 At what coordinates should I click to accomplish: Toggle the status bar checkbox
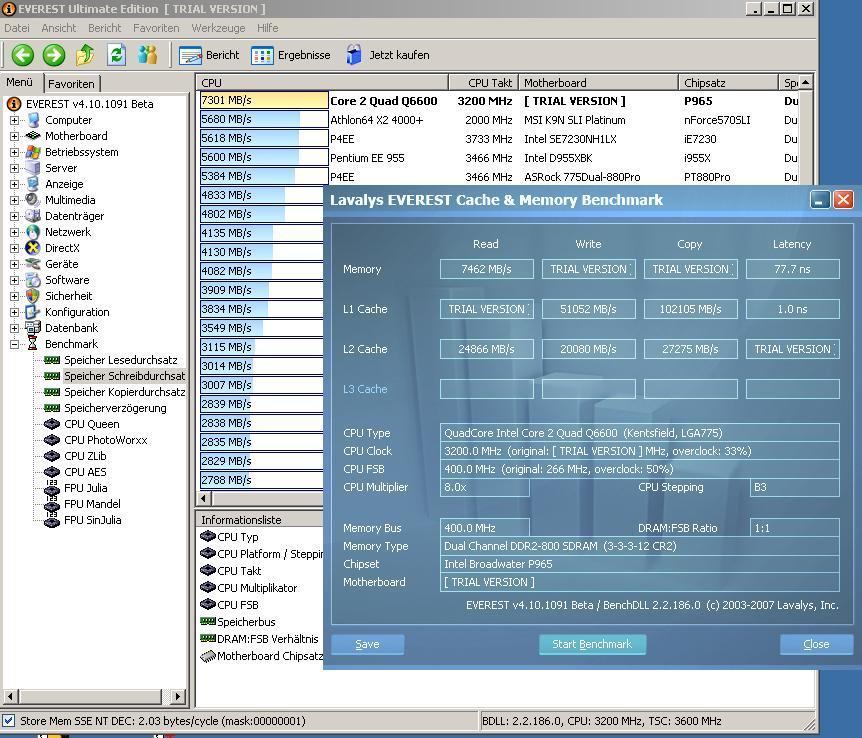click(x=9, y=720)
